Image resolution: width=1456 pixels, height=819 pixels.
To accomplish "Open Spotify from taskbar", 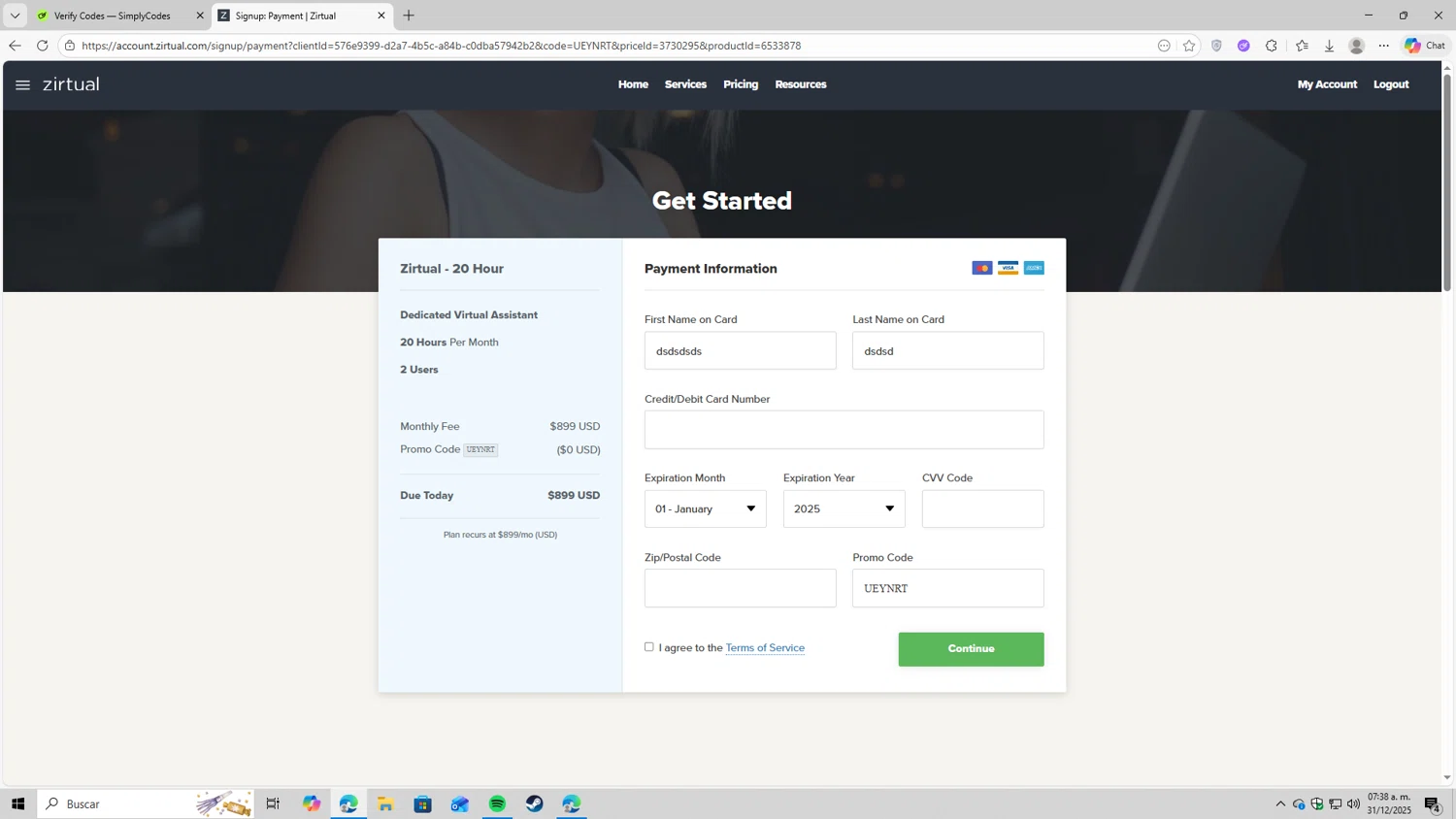I will [x=497, y=803].
